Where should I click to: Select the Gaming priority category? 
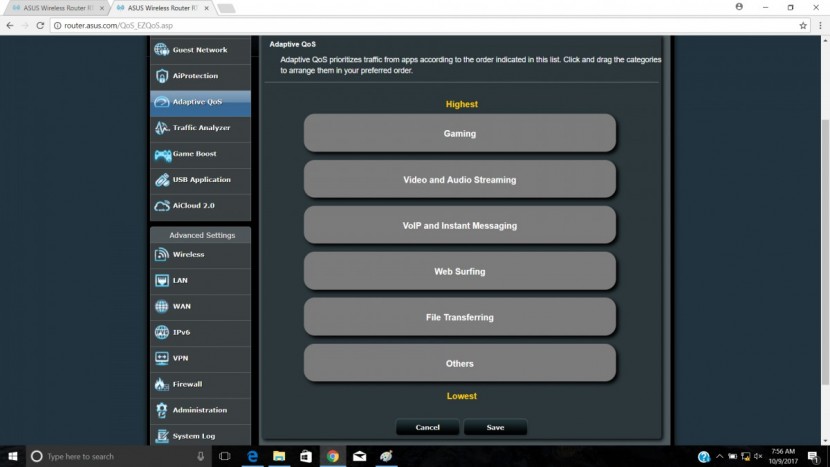click(459, 133)
